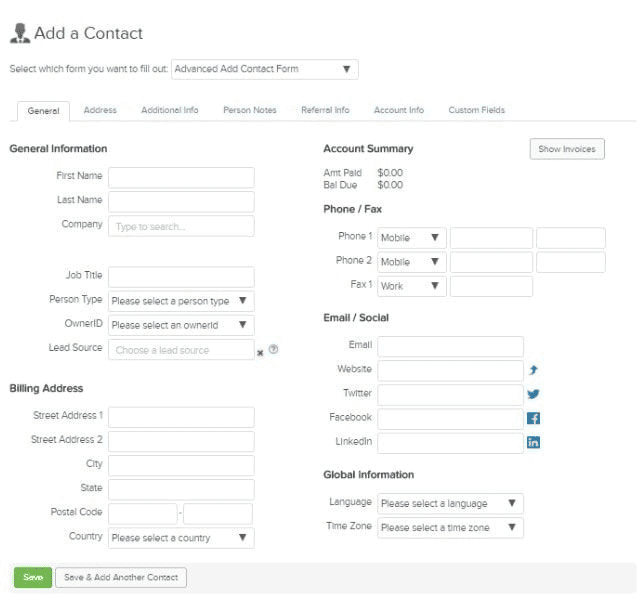Switch to the Address tab
This screenshot has height=603, width=642.
click(x=100, y=110)
